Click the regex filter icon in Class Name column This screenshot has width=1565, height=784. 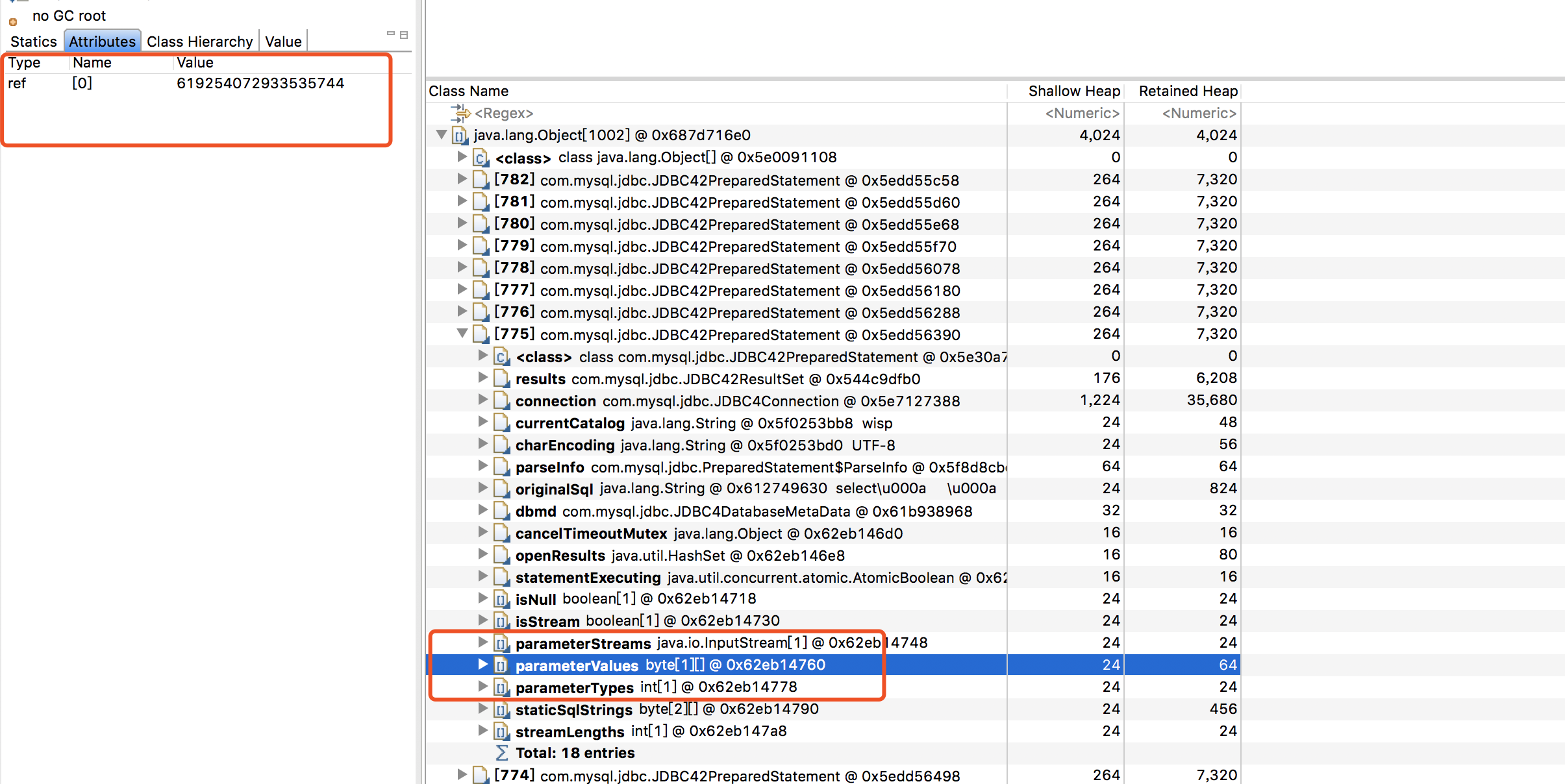coord(462,112)
